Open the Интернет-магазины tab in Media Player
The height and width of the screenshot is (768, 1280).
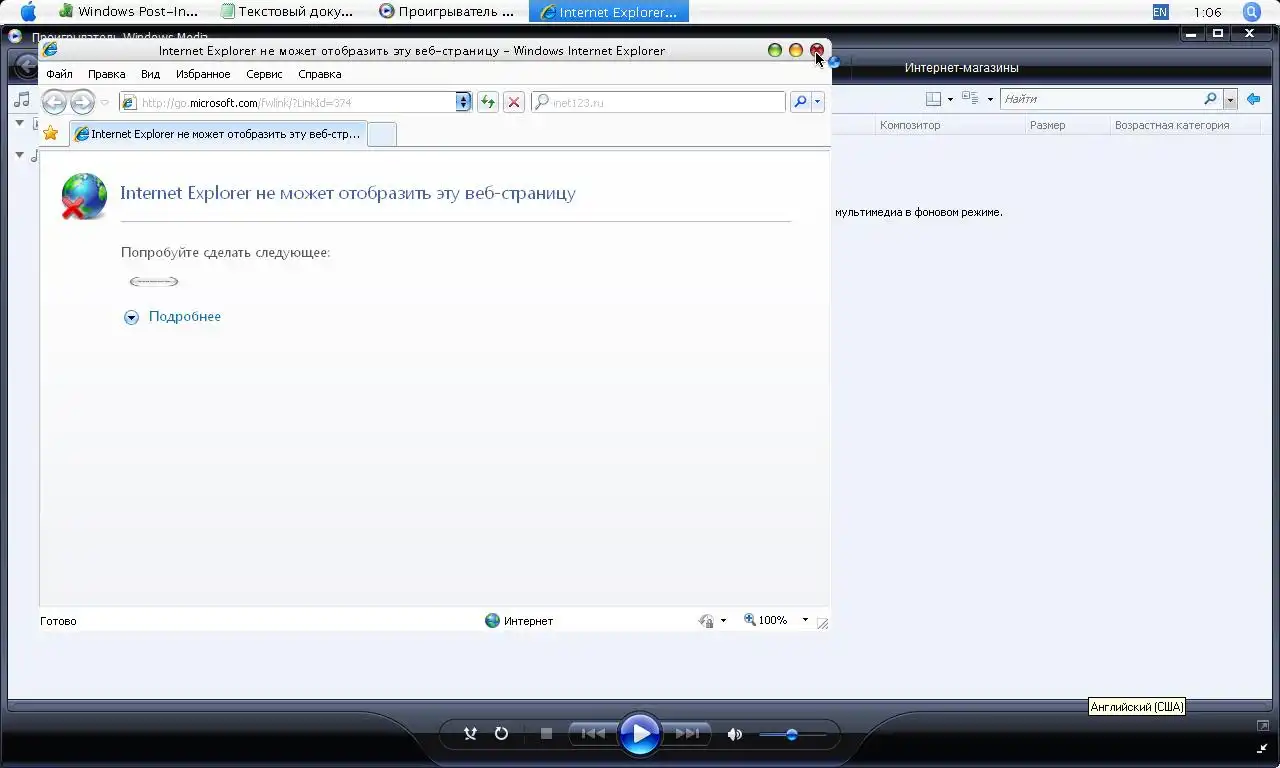pyautogui.click(x=962, y=68)
